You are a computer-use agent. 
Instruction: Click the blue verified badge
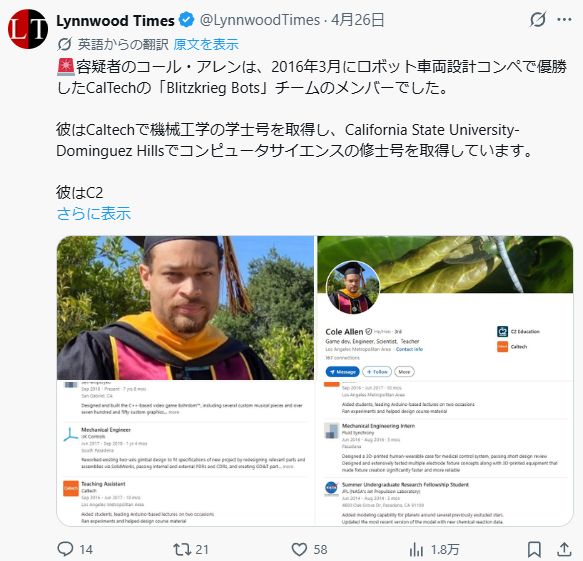[186, 20]
